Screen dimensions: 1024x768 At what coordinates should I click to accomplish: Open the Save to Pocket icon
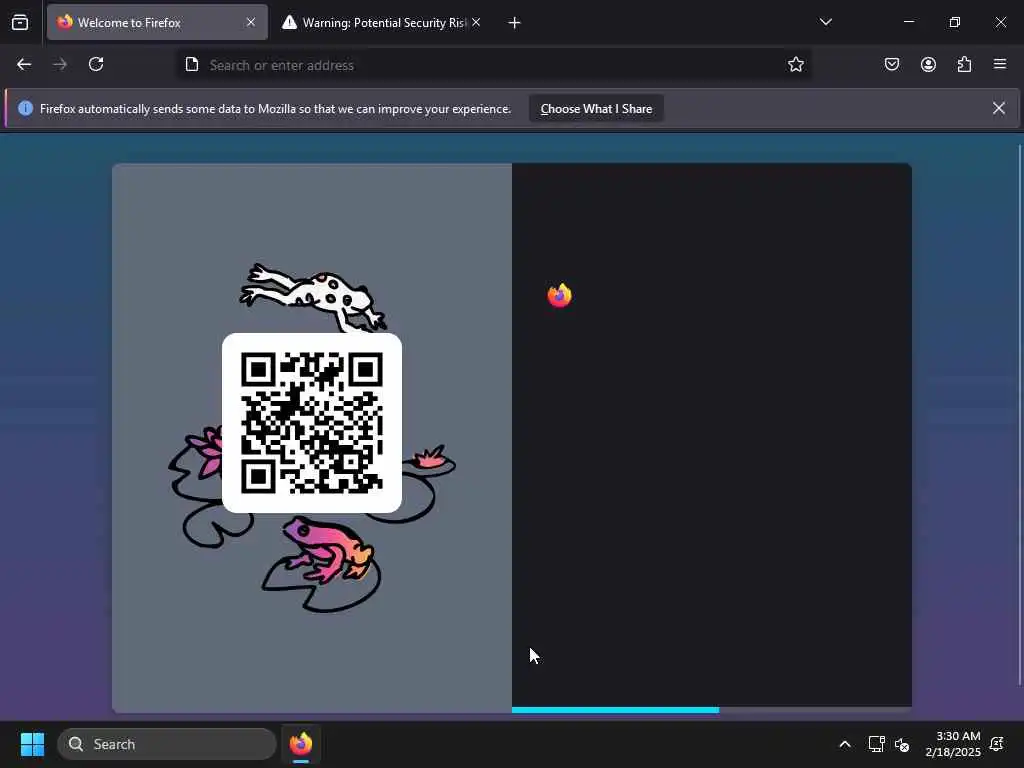(892, 65)
